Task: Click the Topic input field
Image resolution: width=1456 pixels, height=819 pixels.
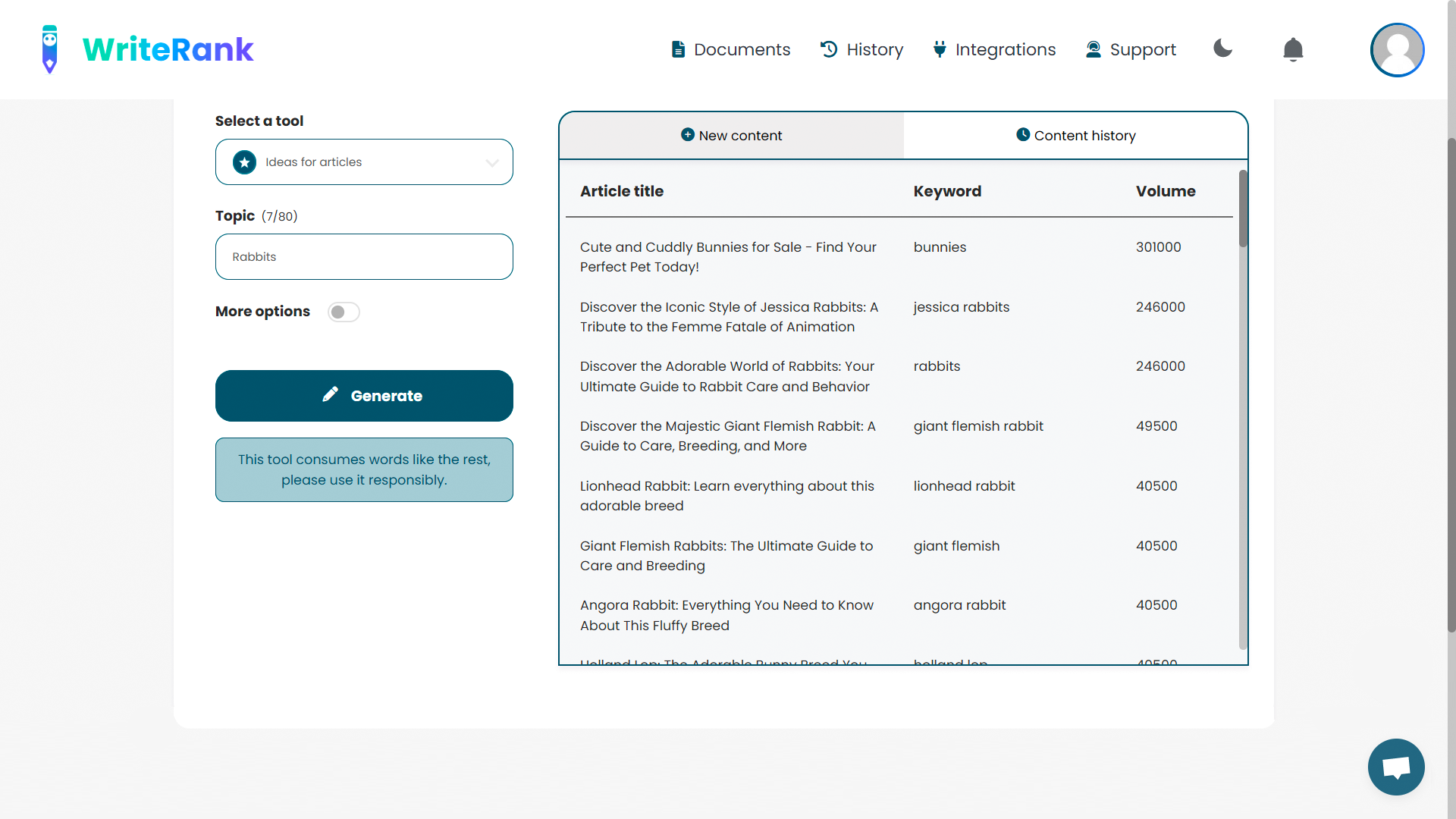Action: pyautogui.click(x=364, y=256)
